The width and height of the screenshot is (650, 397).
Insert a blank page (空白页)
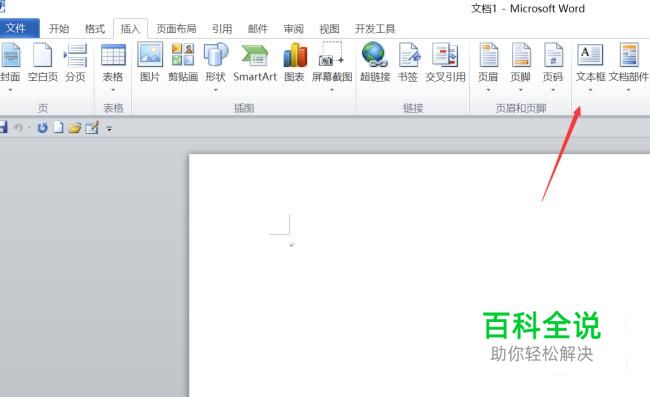42,62
